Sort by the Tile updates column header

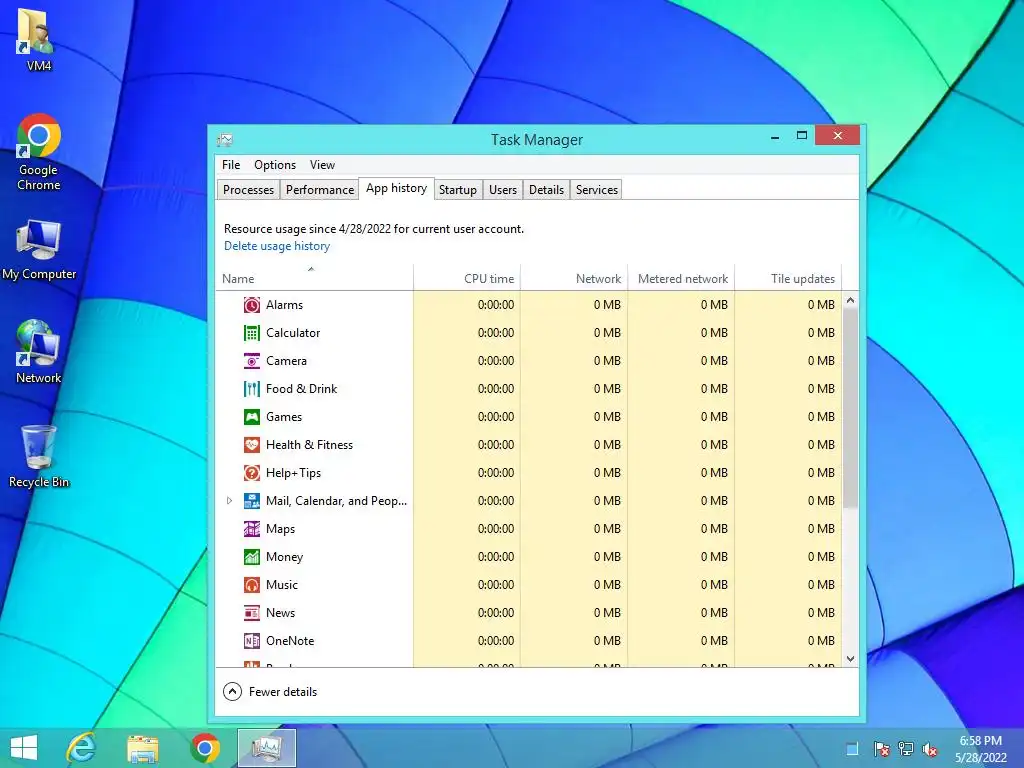pyautogui.click(x=788, y=278)
